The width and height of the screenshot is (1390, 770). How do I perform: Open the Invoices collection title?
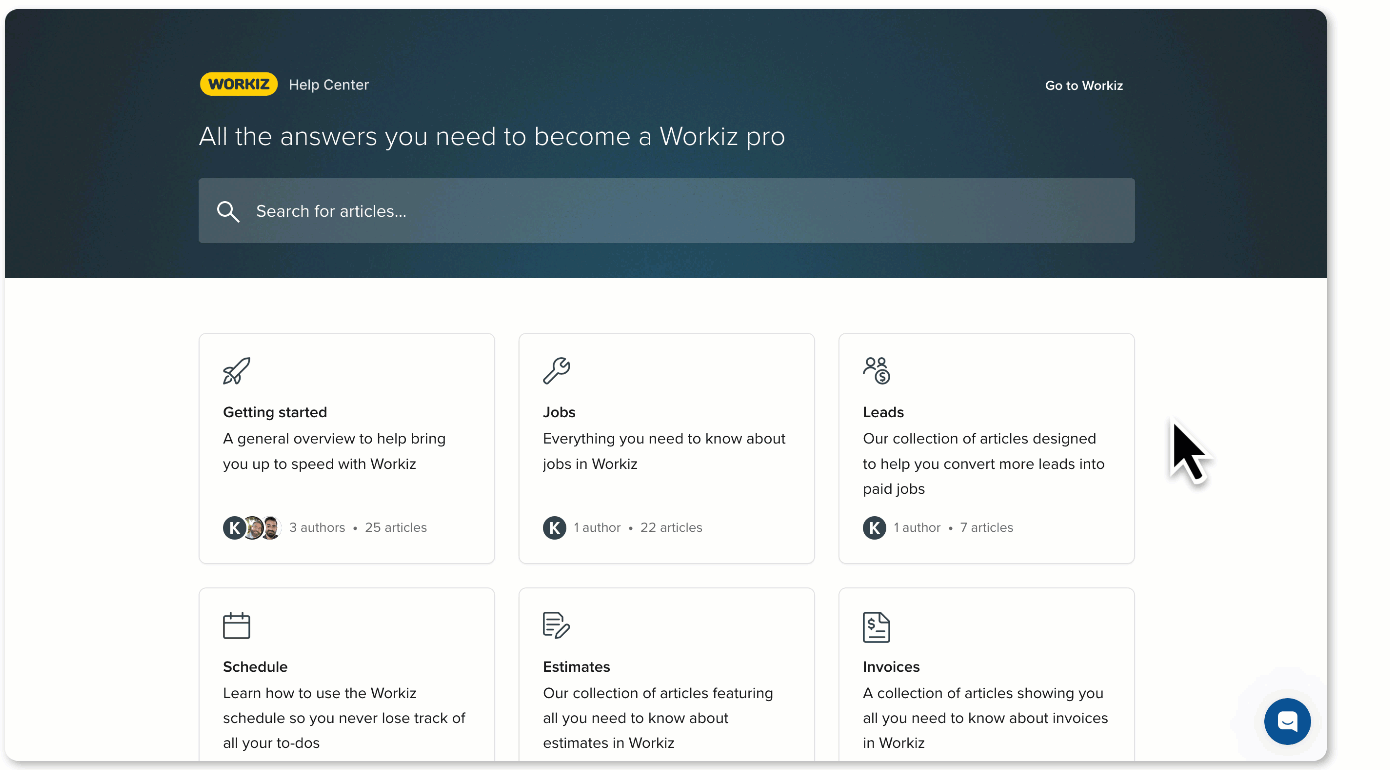[x=891, y=667]
